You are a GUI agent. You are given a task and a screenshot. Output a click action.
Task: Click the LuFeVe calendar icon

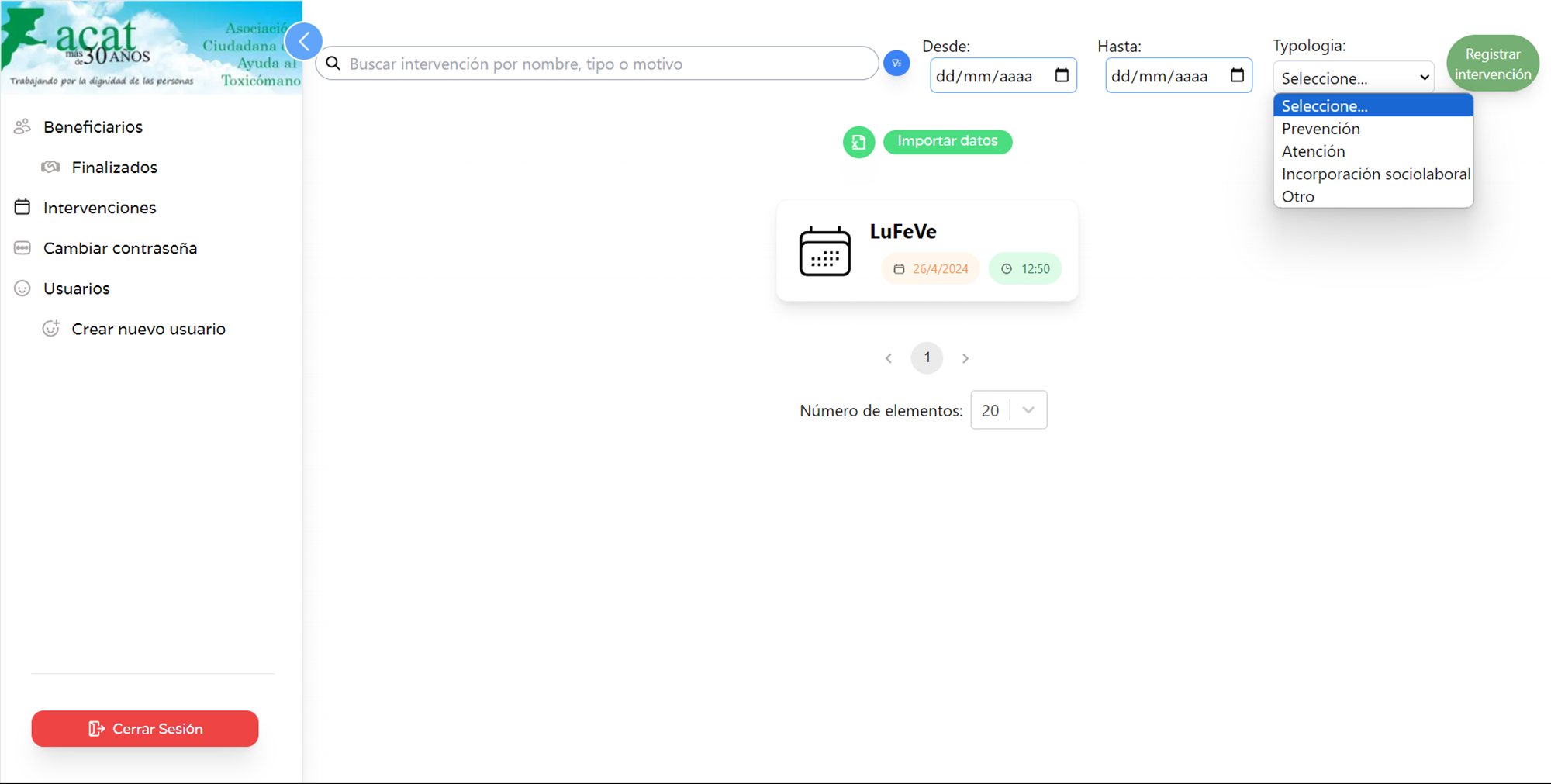(x=824, y=251)
